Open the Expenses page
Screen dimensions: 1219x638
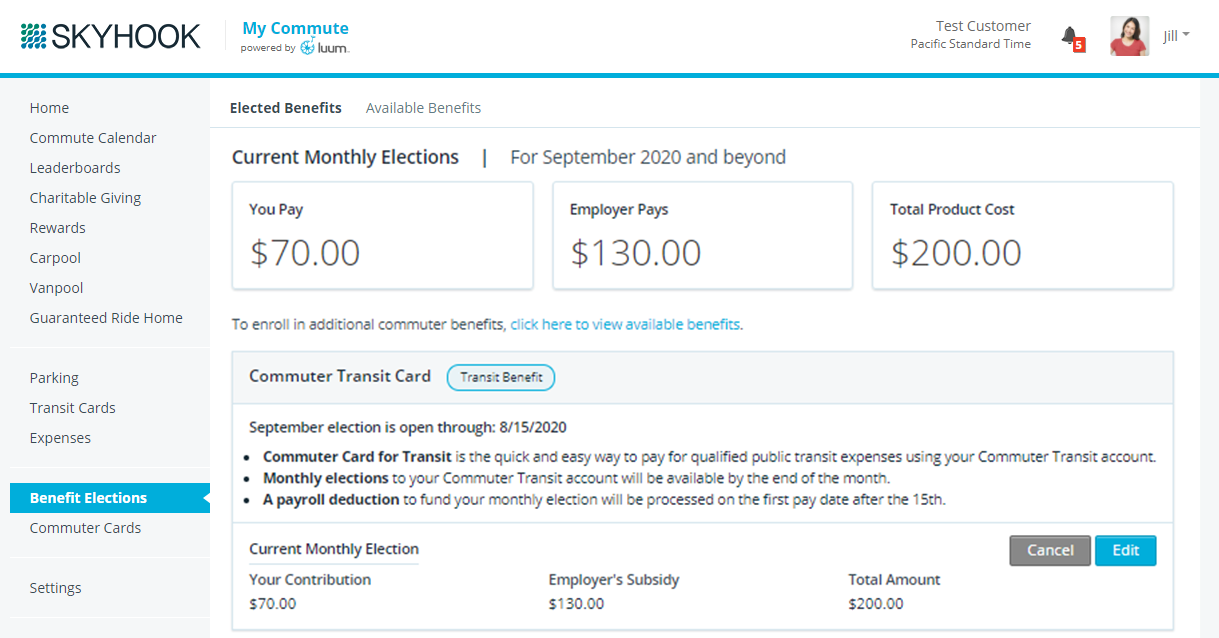(60, 438)
